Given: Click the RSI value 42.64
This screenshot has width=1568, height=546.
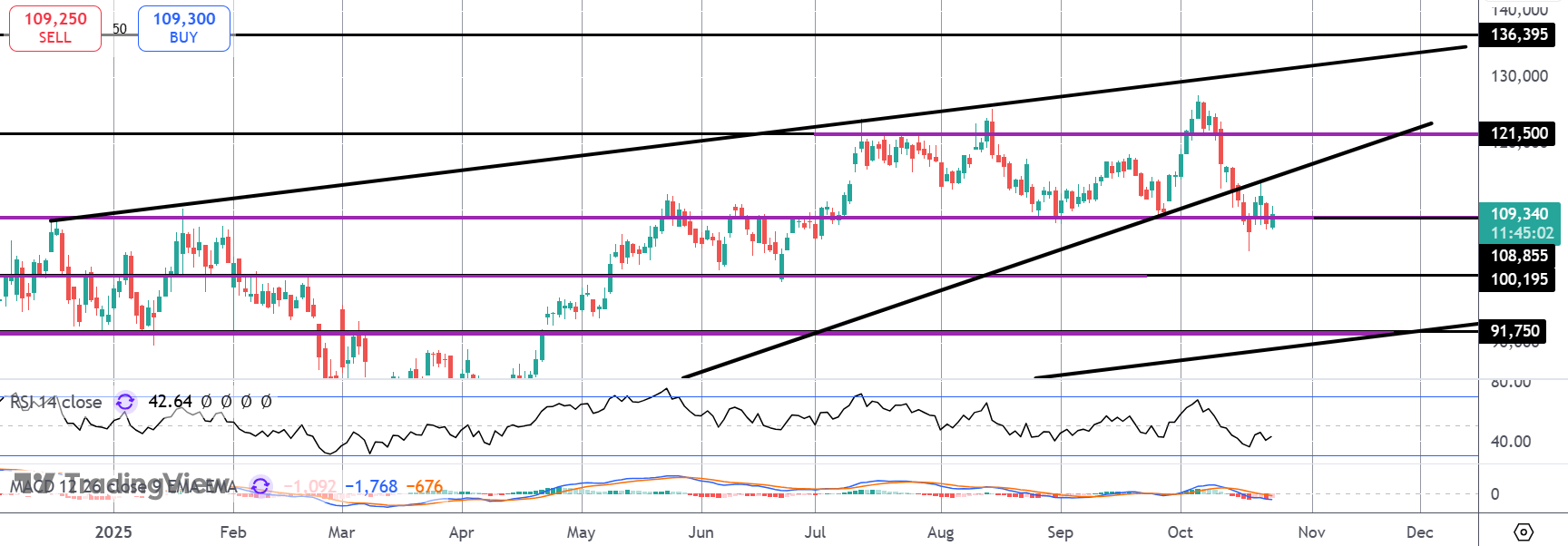Looking at the screenshot, I should [170, 402].
